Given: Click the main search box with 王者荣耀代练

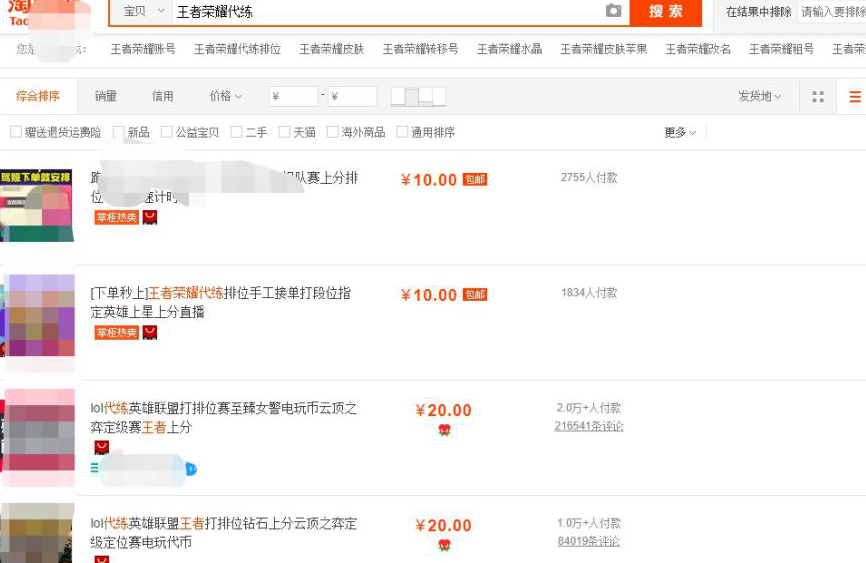Looking at the screenshot, I should point(387,12).
